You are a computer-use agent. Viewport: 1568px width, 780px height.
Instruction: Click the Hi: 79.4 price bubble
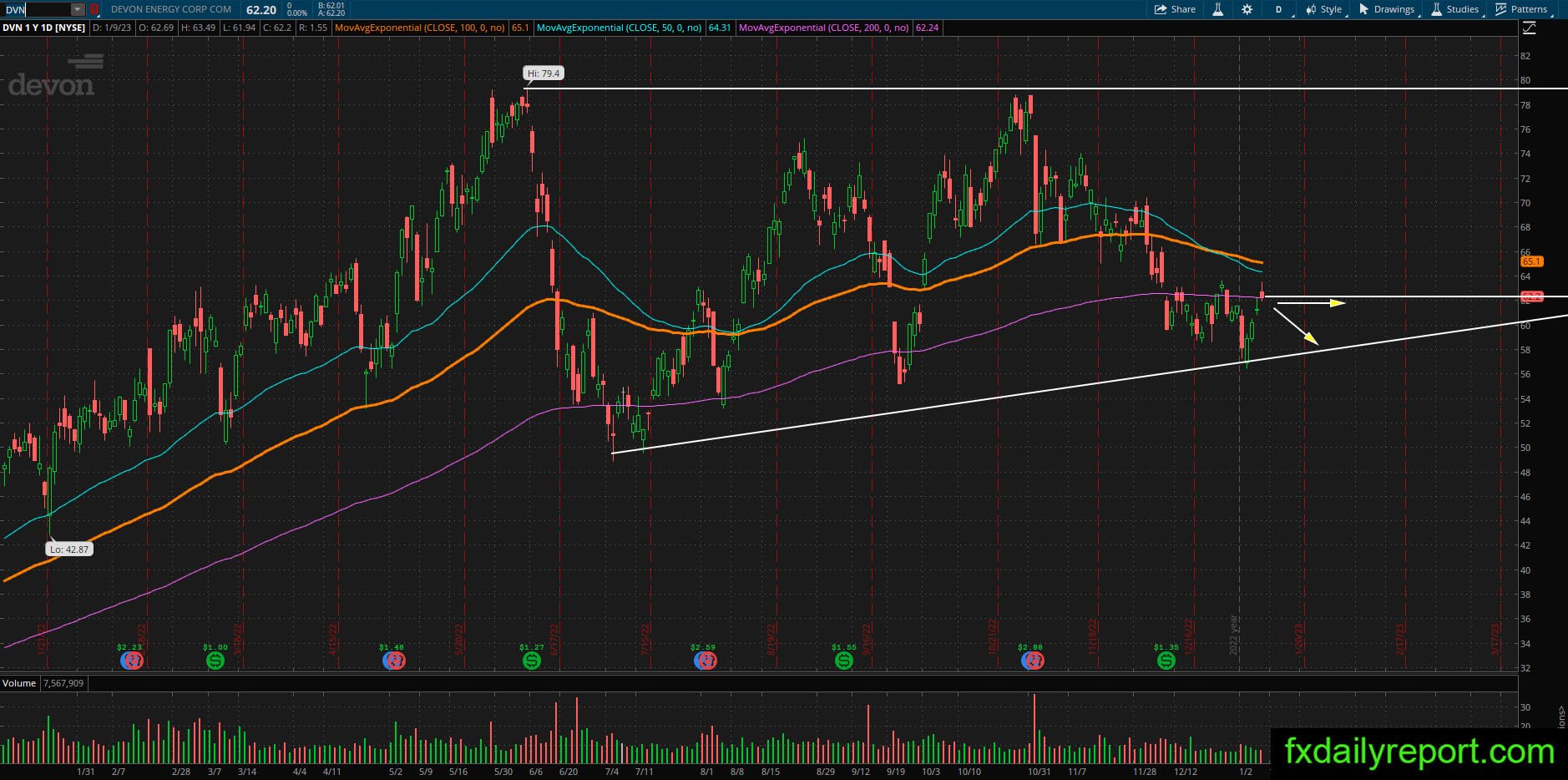[x=544, y=73]
